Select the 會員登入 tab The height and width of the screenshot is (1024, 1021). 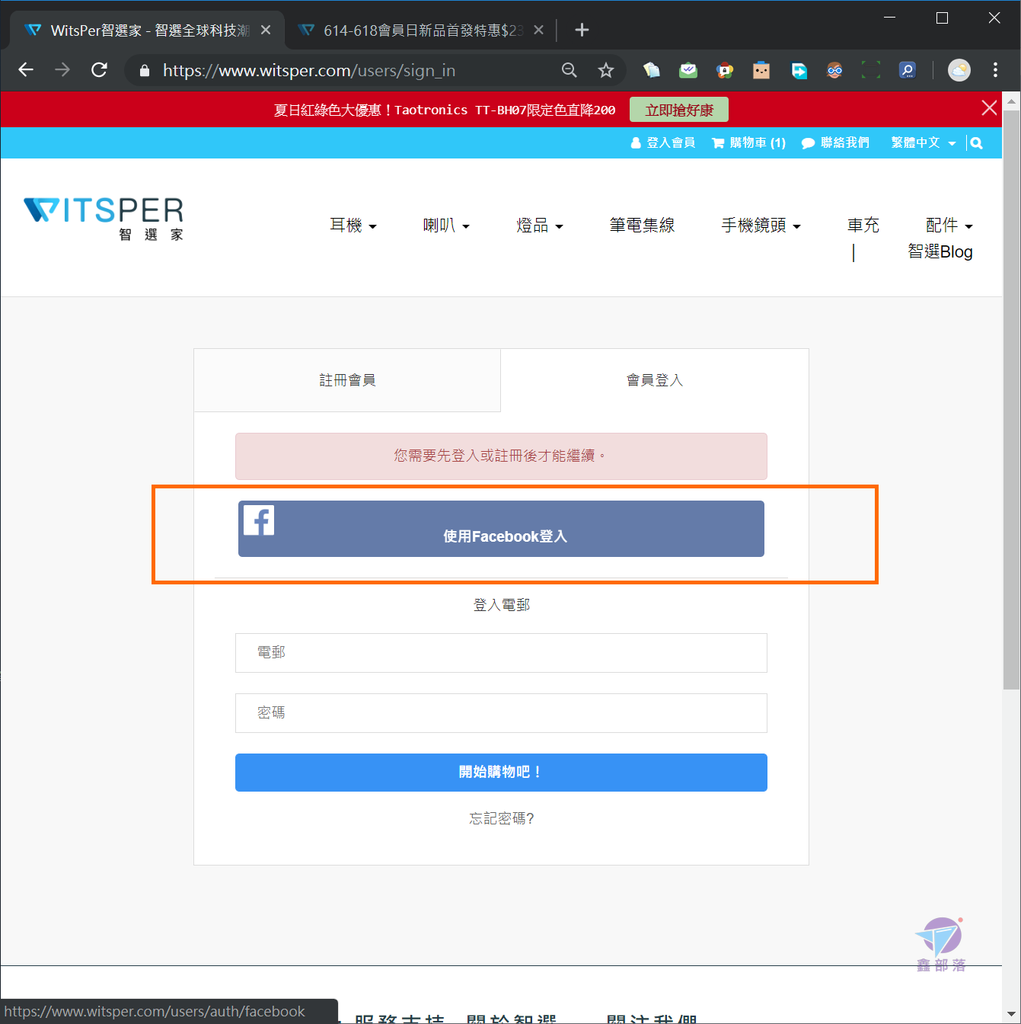point(655,380)
